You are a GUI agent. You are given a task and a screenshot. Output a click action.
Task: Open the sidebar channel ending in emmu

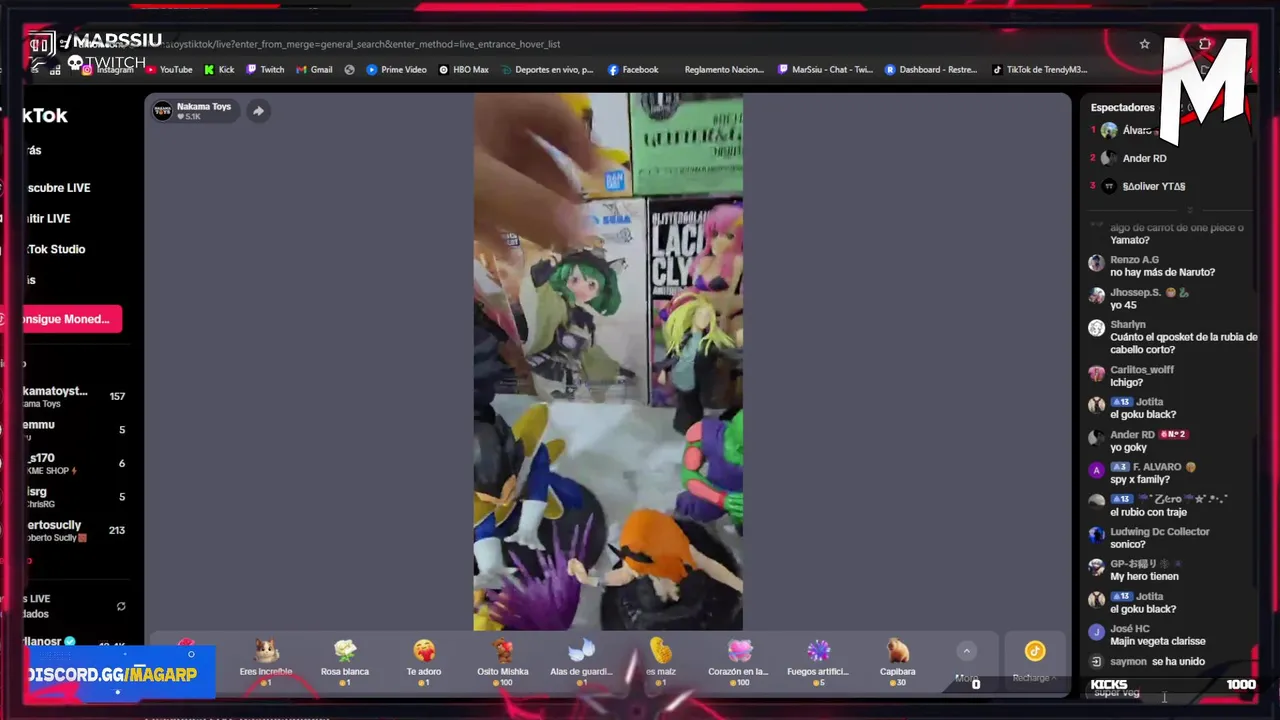pyautogui.click(x=76, y=430)
